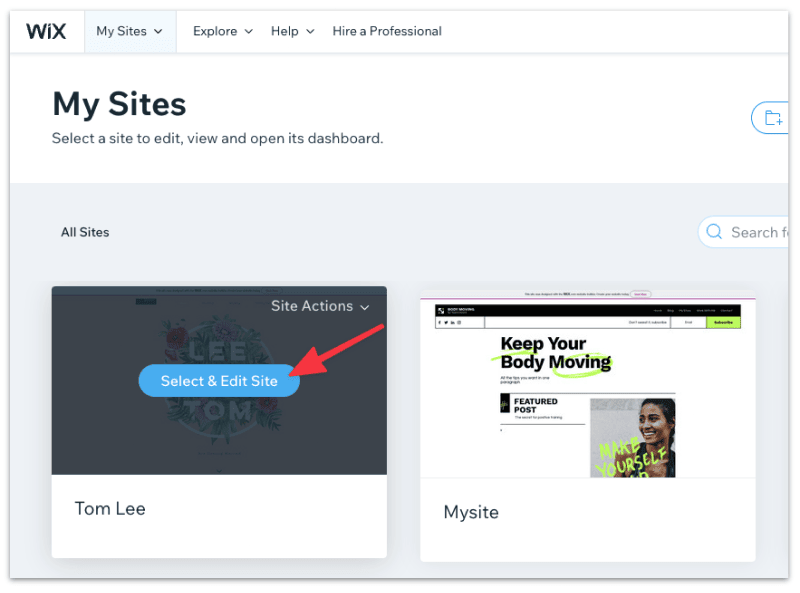Click the Tom Lee site name
The width and height of the screenshot is (800, 593).
pyautogui.click(x=110, y=508)
